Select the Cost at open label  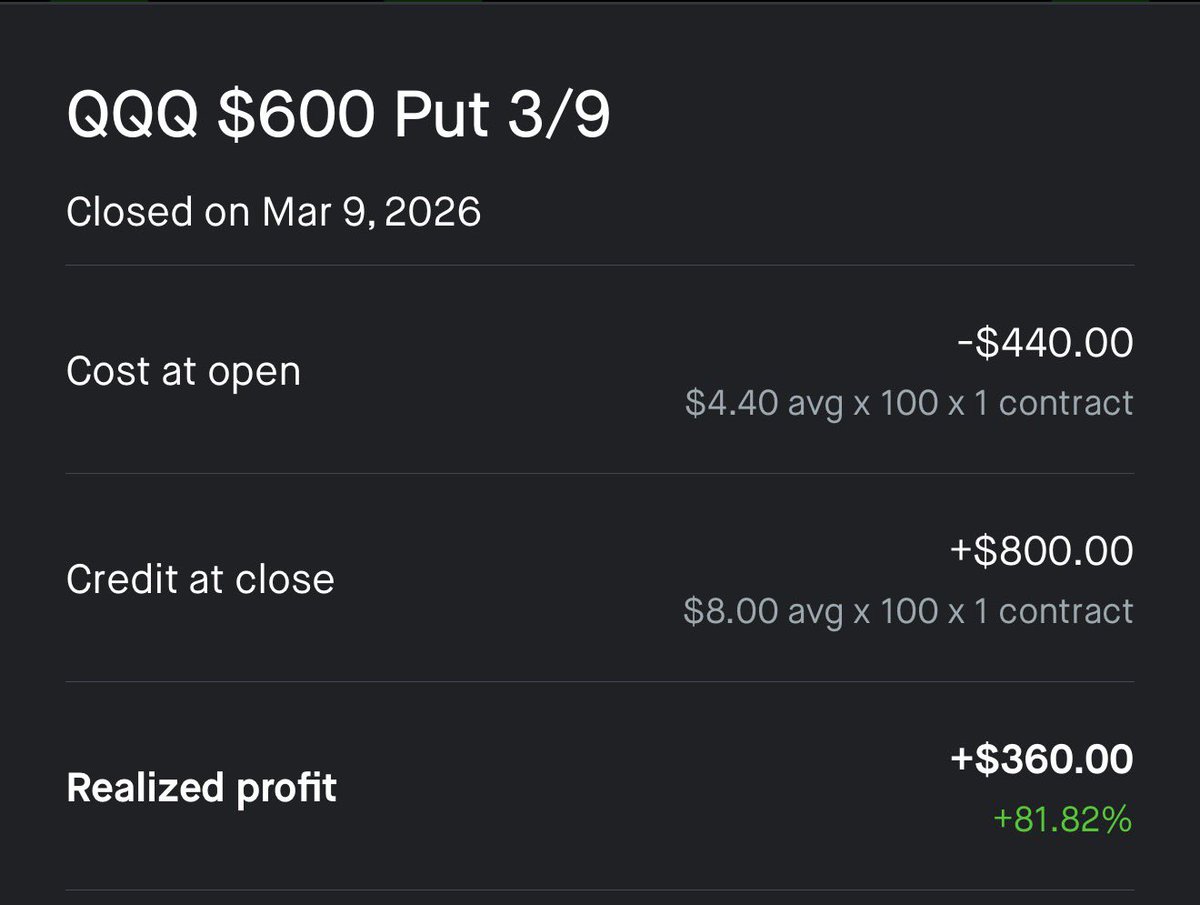pyautogui.click(x=183, y=371)
